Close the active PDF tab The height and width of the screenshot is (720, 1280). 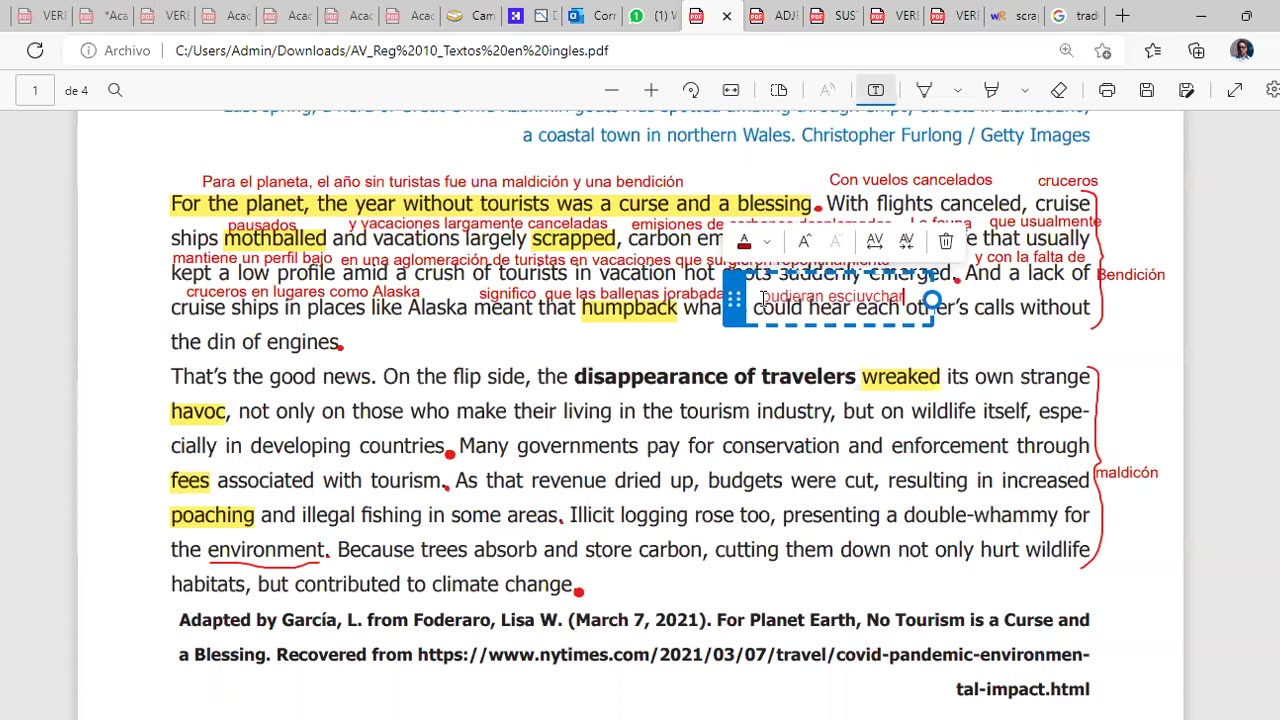[726, 16]
